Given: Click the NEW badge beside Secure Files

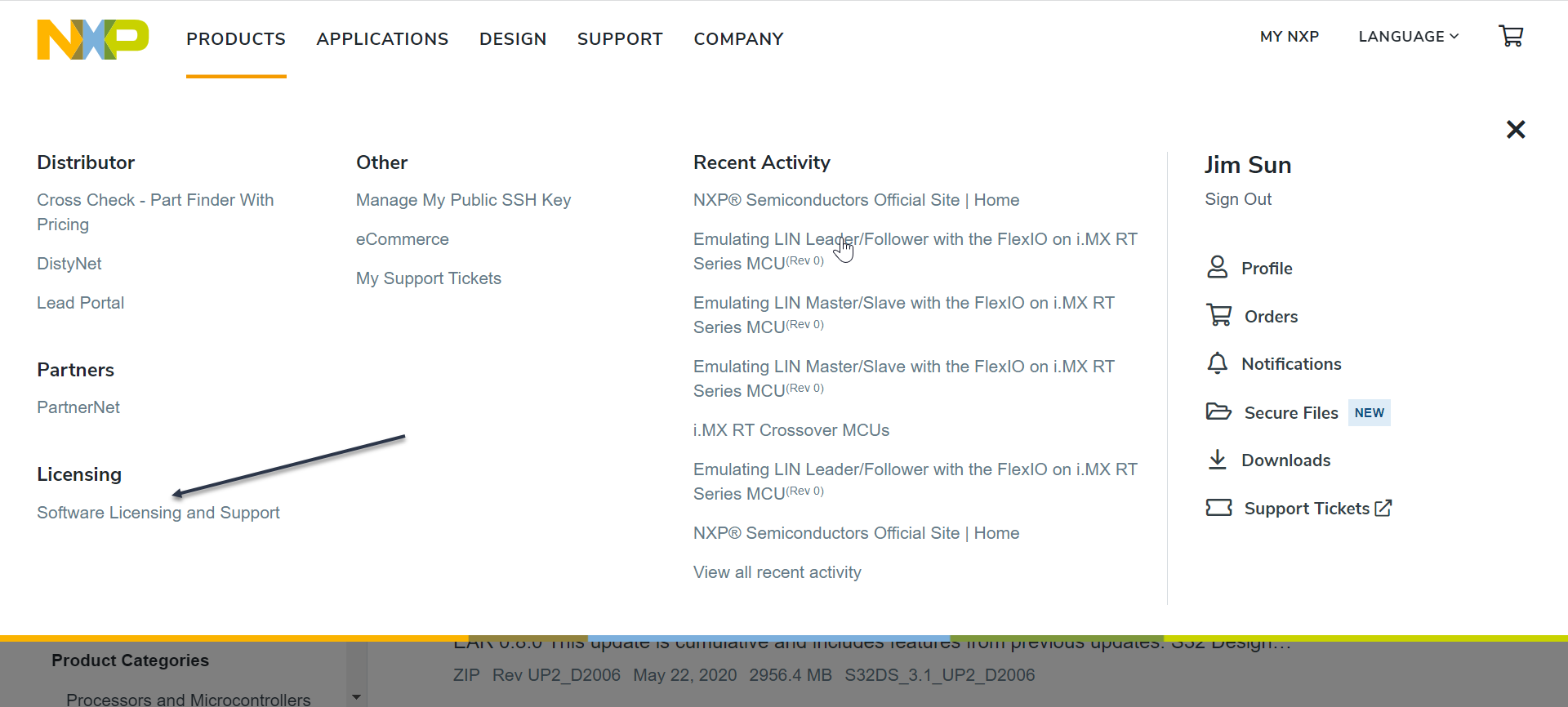Looking at the screenshot, I should click(1370, 413).
